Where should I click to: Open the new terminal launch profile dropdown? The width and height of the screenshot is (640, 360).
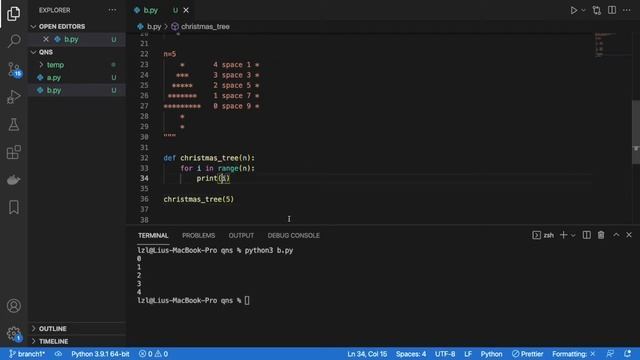[573, 236]
